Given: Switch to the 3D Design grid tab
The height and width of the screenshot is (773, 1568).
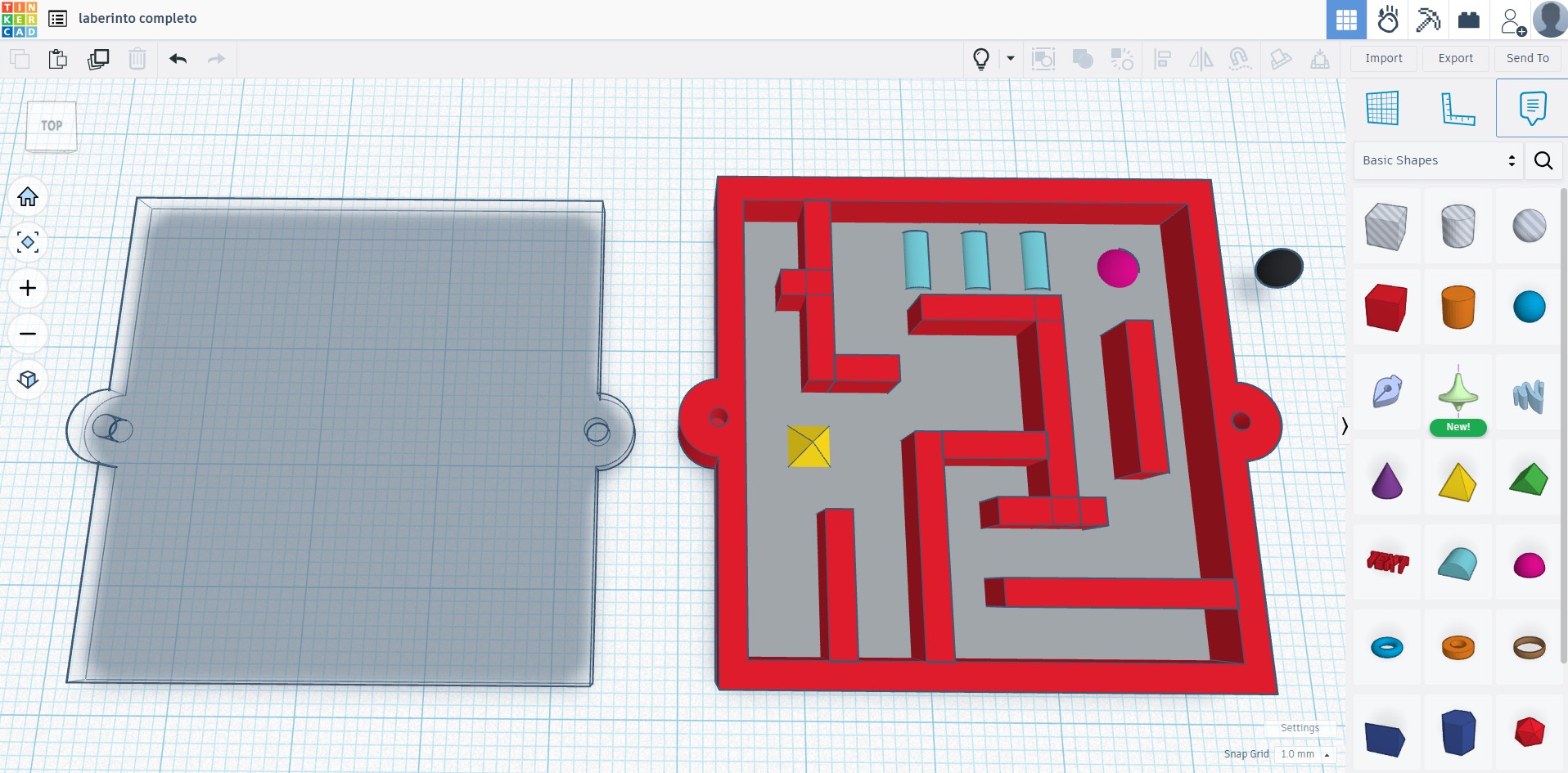Looking at the screenshot, I should point(1346,20).
